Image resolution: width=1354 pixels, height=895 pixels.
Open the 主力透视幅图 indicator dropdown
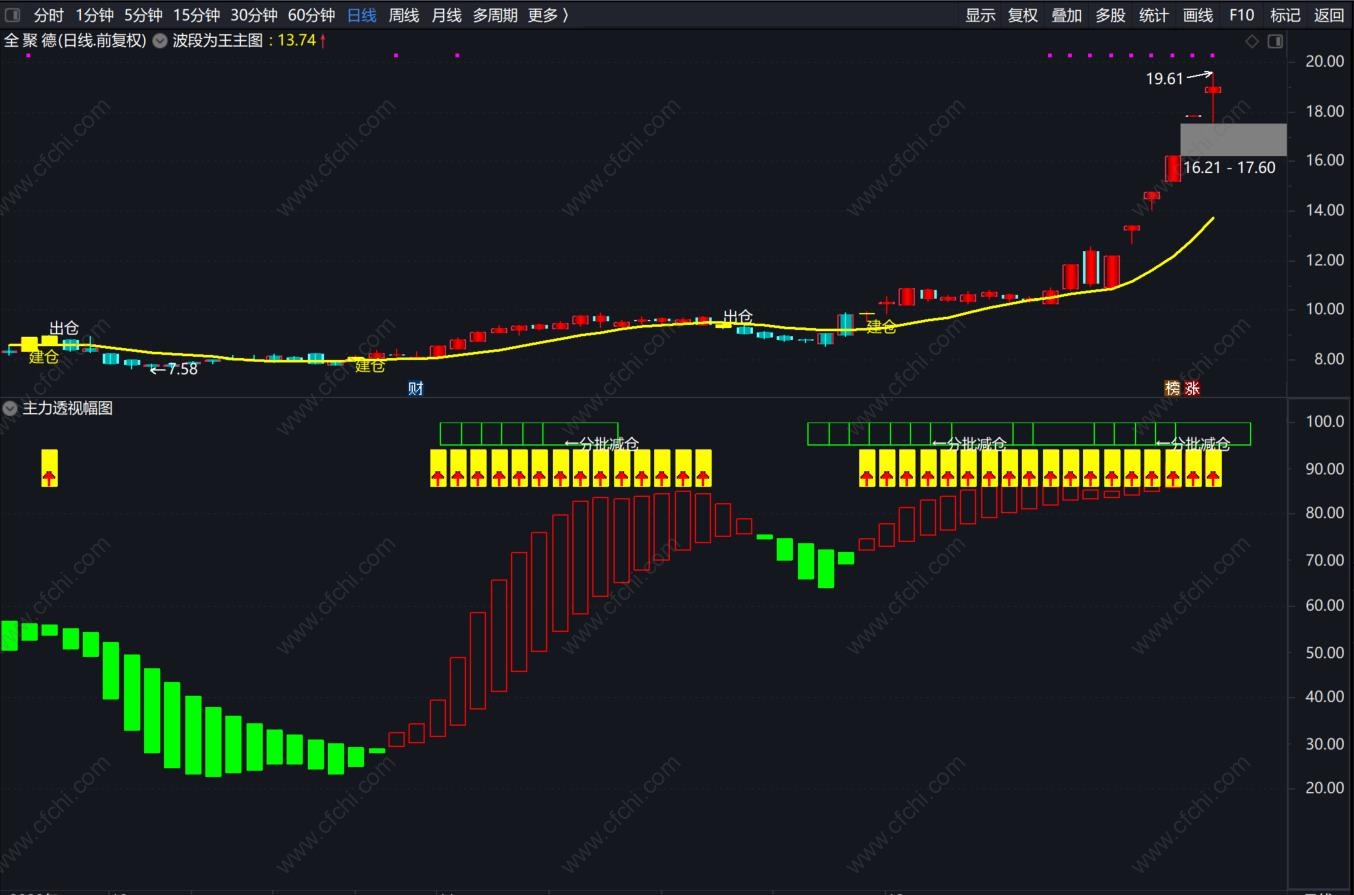(x=10, y=408)
